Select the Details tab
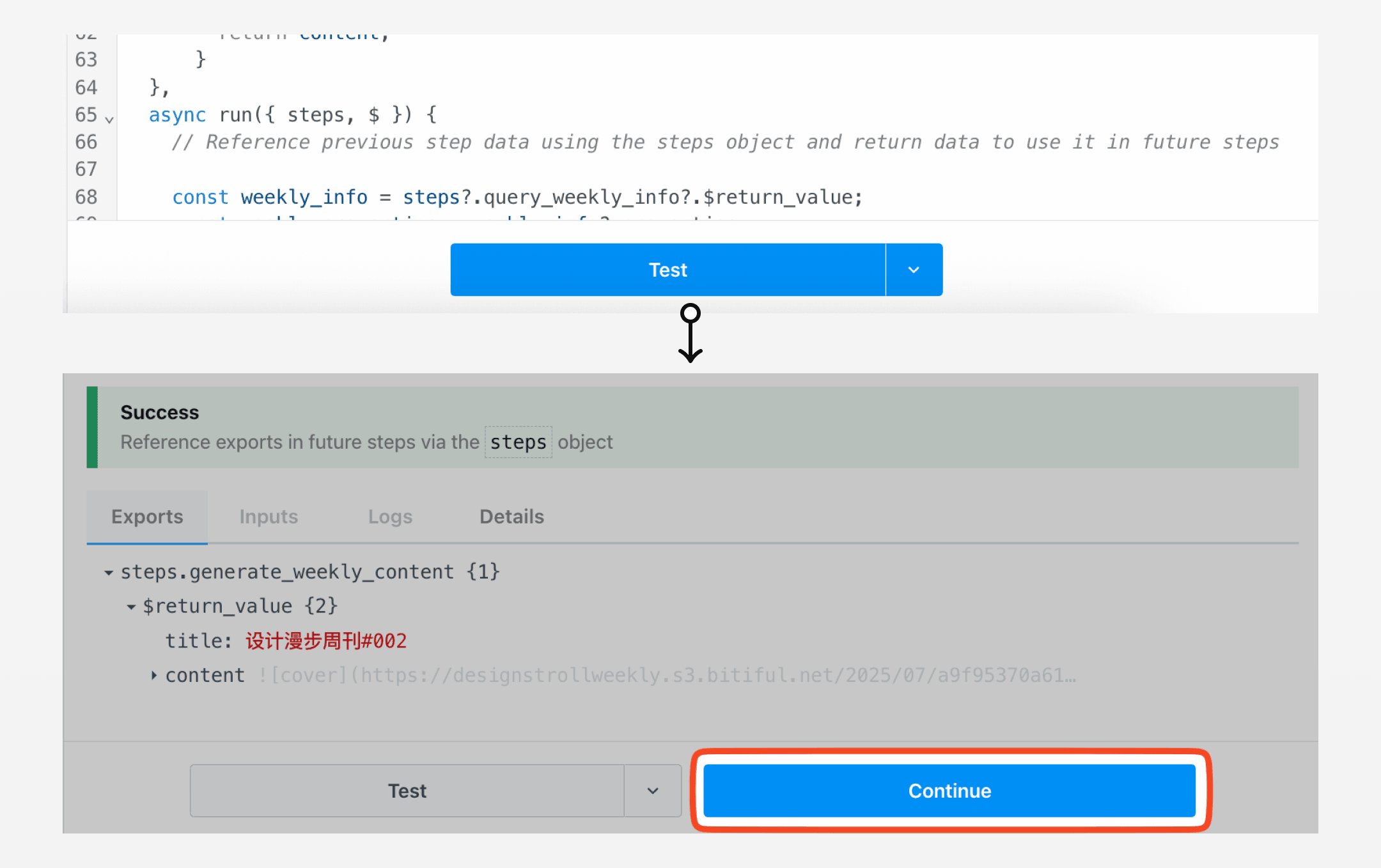1381x868 pixels. 511,516
